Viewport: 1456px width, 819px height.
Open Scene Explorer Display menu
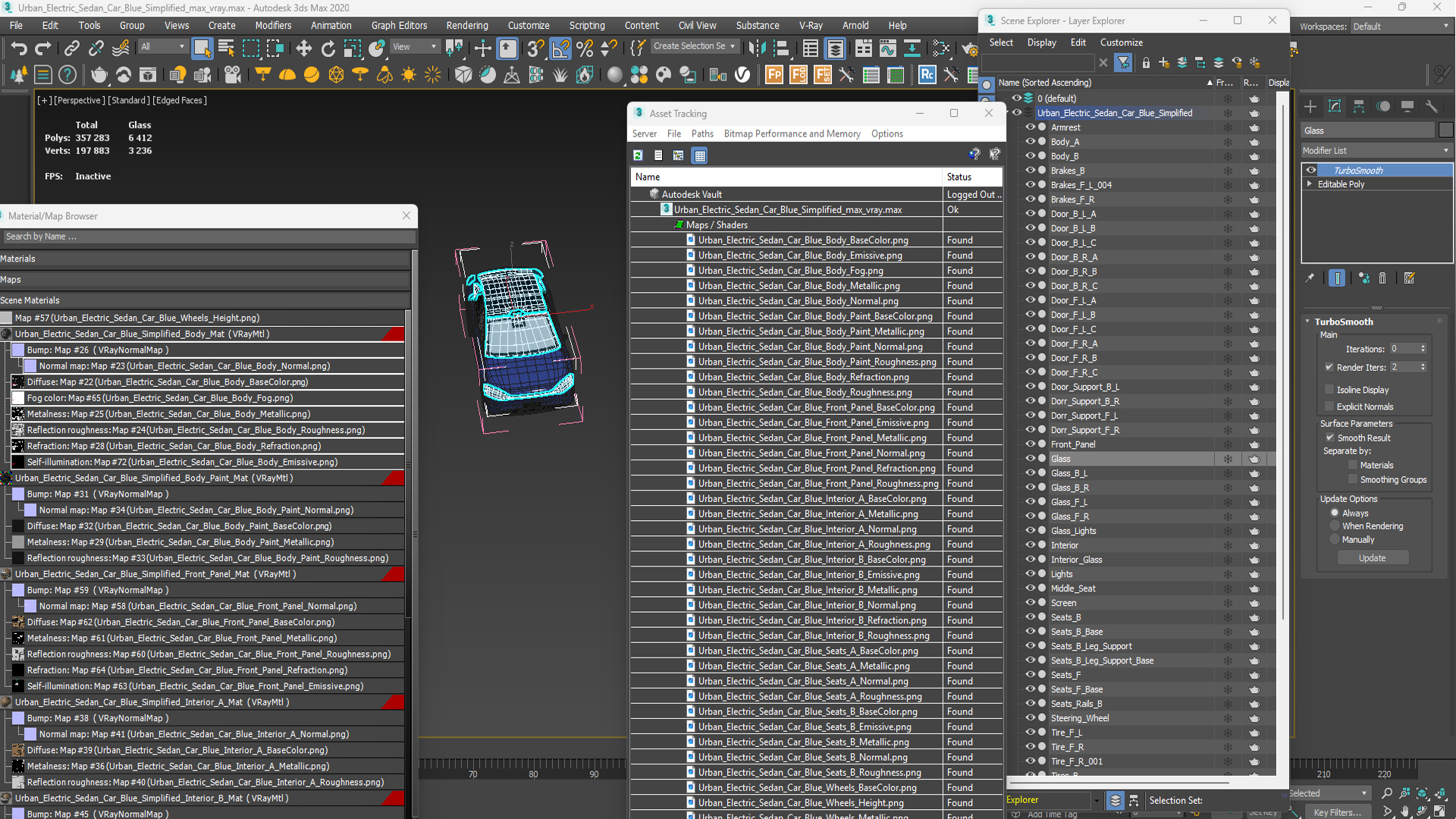click(1041, 42)
